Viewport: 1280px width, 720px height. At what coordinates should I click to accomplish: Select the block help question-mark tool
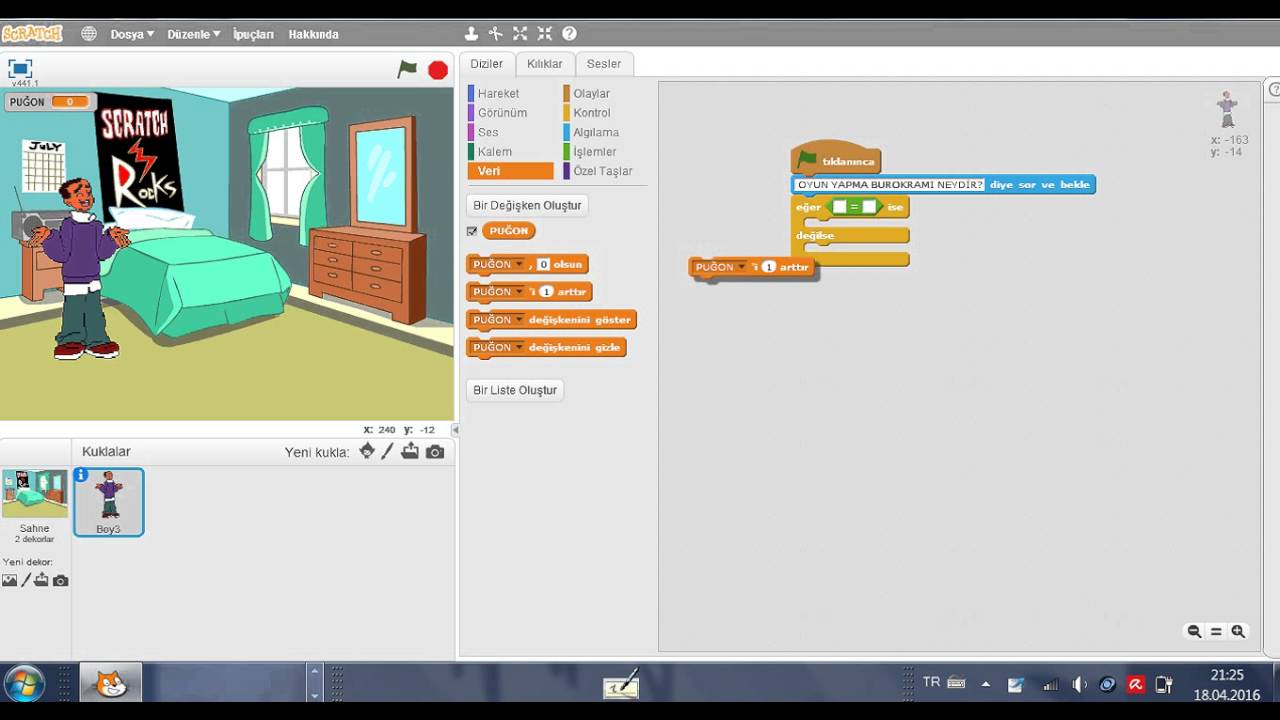click(569, 34)
